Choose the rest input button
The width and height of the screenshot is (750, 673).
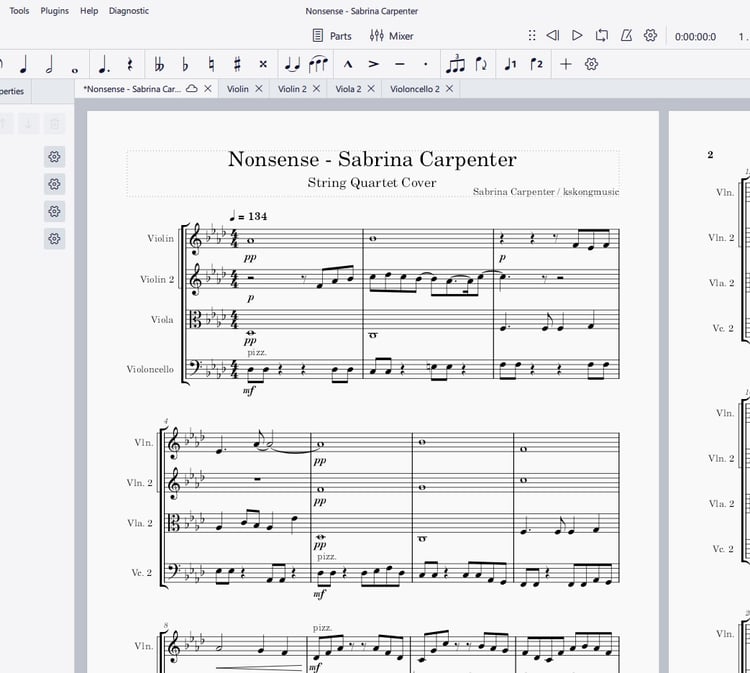tap(130, 64)
